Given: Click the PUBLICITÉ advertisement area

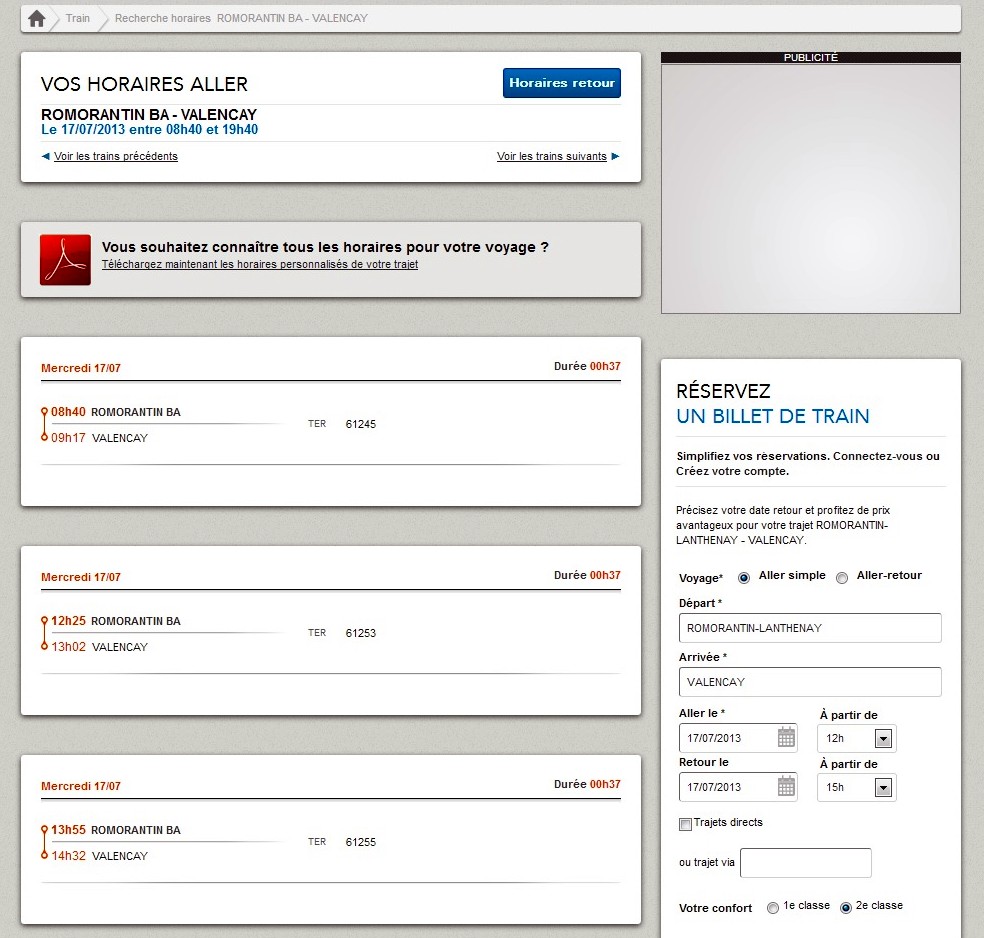Looking at the screenshot, I should click(x=811, y=188).
